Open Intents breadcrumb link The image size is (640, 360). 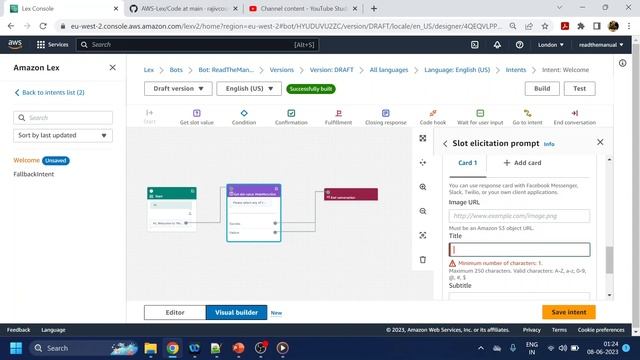pos(516,70)
